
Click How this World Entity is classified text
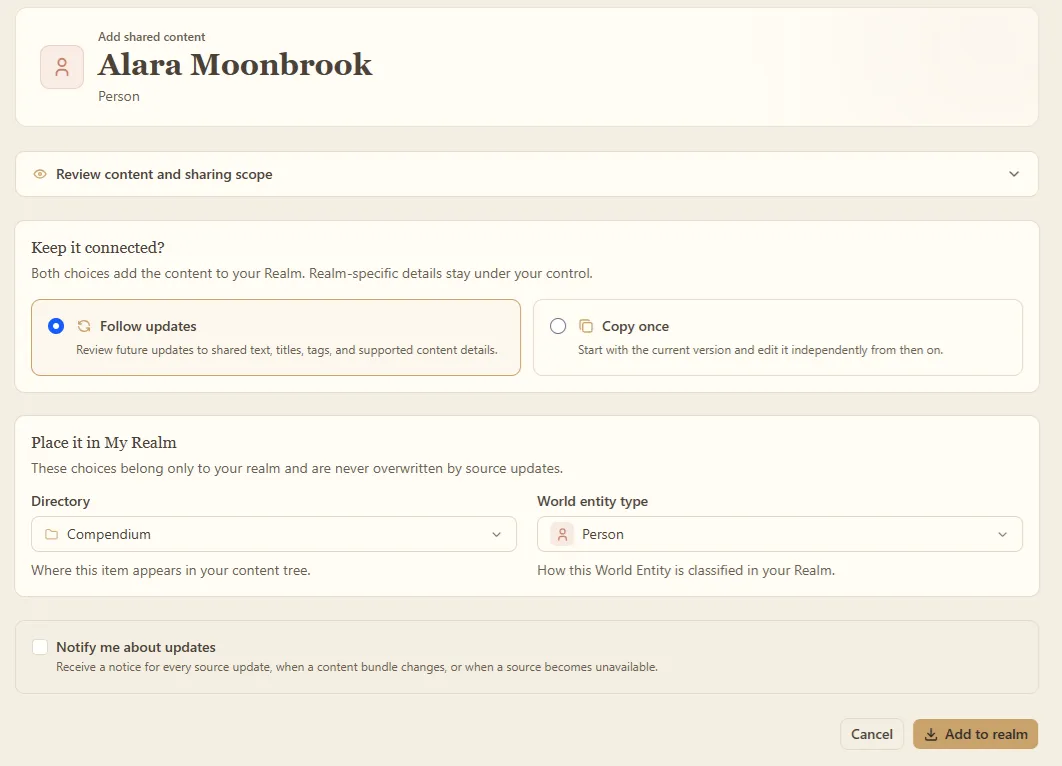pos(686,570)
